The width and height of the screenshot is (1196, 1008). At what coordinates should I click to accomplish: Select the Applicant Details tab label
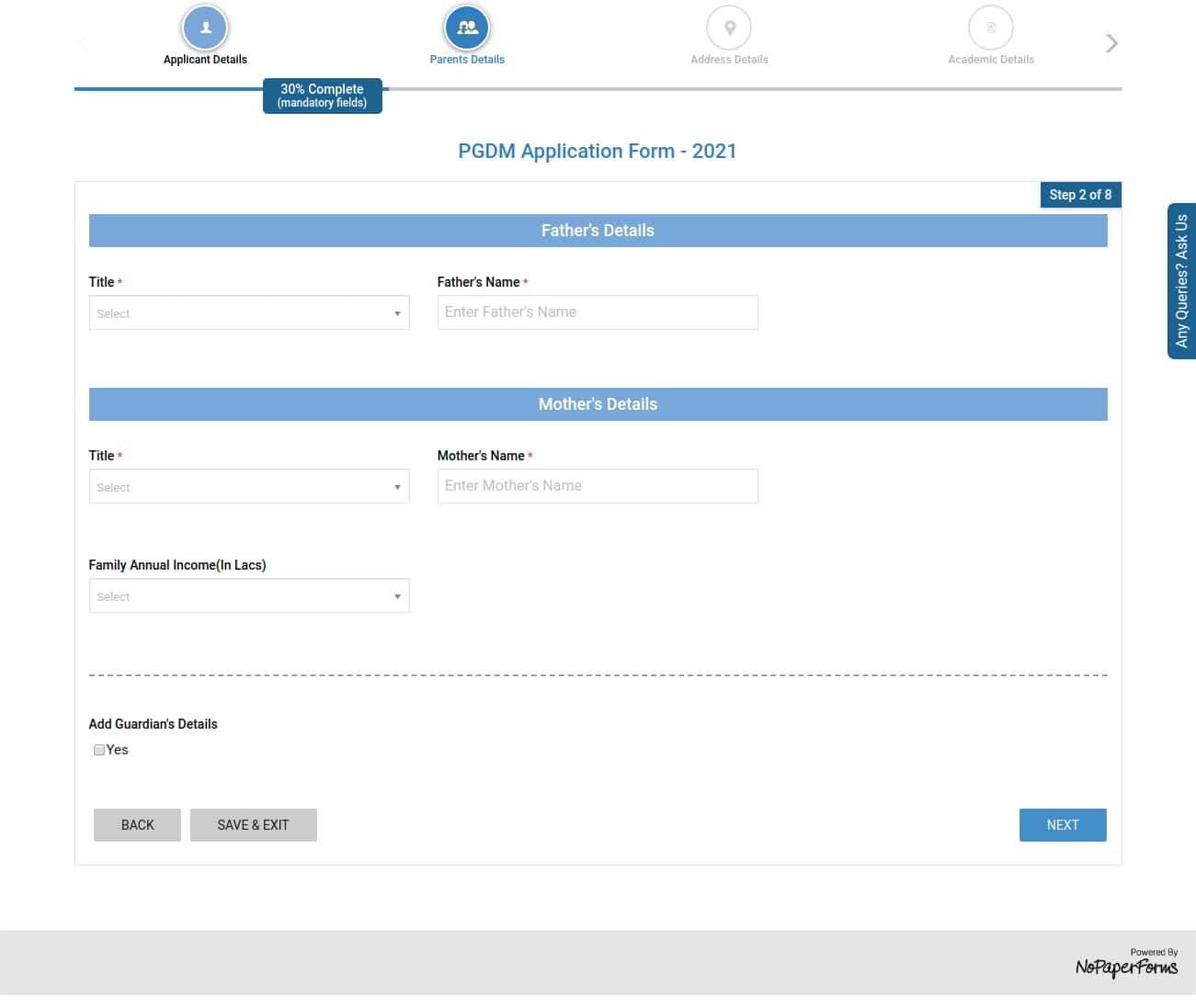[x=204, y=59]
